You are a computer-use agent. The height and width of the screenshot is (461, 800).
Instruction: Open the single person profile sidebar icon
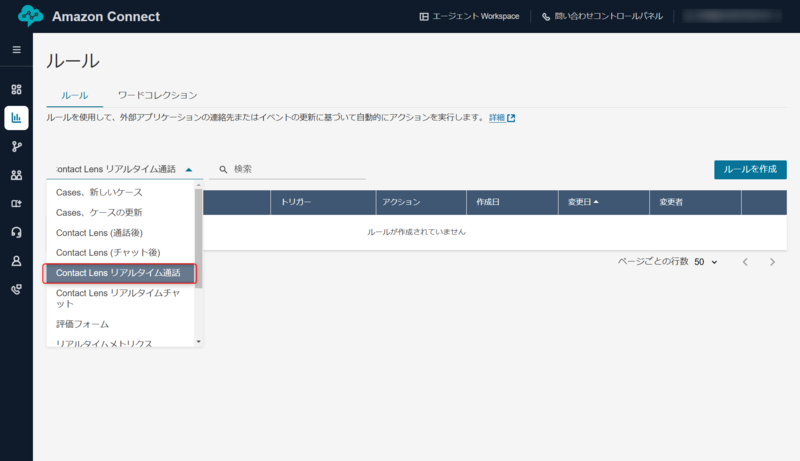coord(16,261)
